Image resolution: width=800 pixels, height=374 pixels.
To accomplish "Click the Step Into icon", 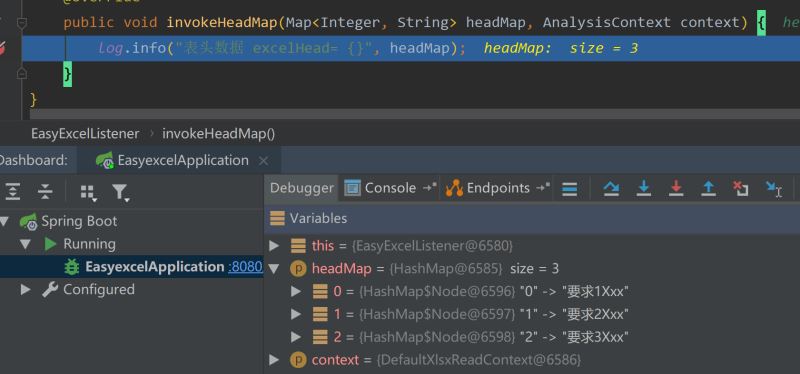I will (643, 188).
